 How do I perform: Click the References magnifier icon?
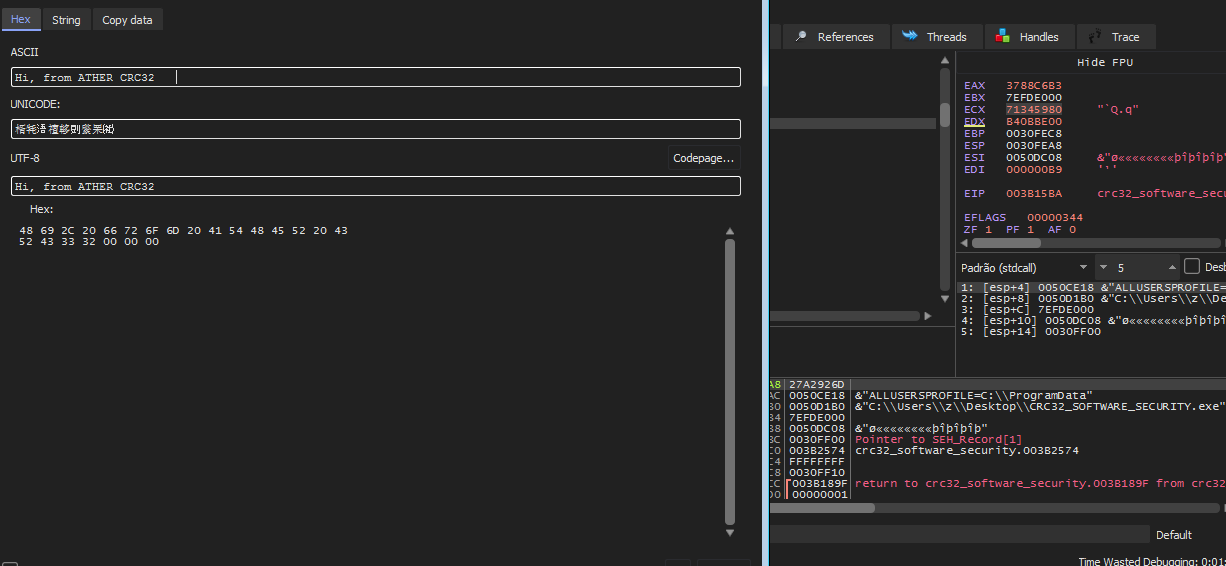coord(801,36)
